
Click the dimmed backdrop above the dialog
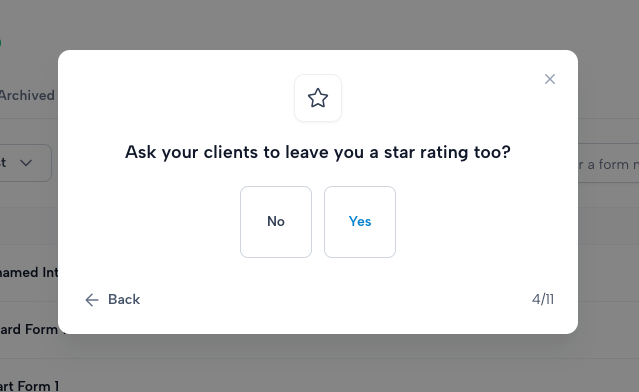pos(318,24)
